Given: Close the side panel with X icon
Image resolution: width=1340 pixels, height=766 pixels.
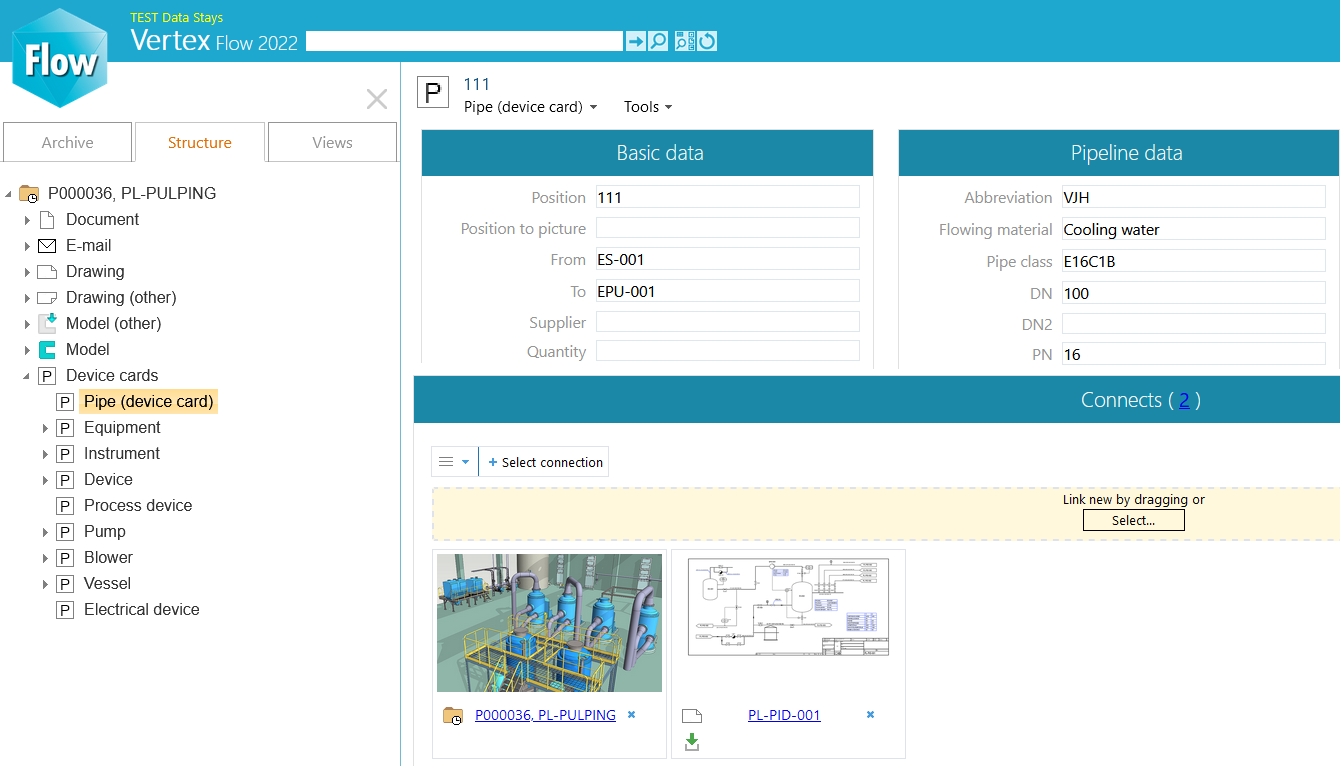Looking at the screenshot, I should 377,99.
